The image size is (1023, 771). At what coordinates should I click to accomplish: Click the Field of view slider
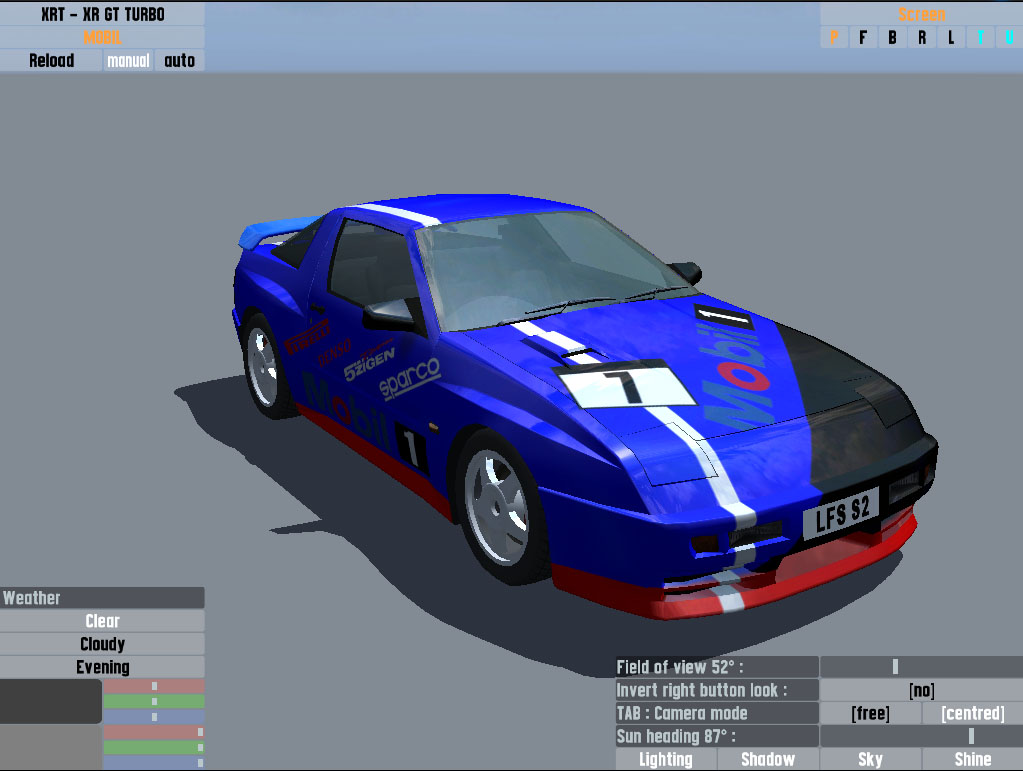921,667
